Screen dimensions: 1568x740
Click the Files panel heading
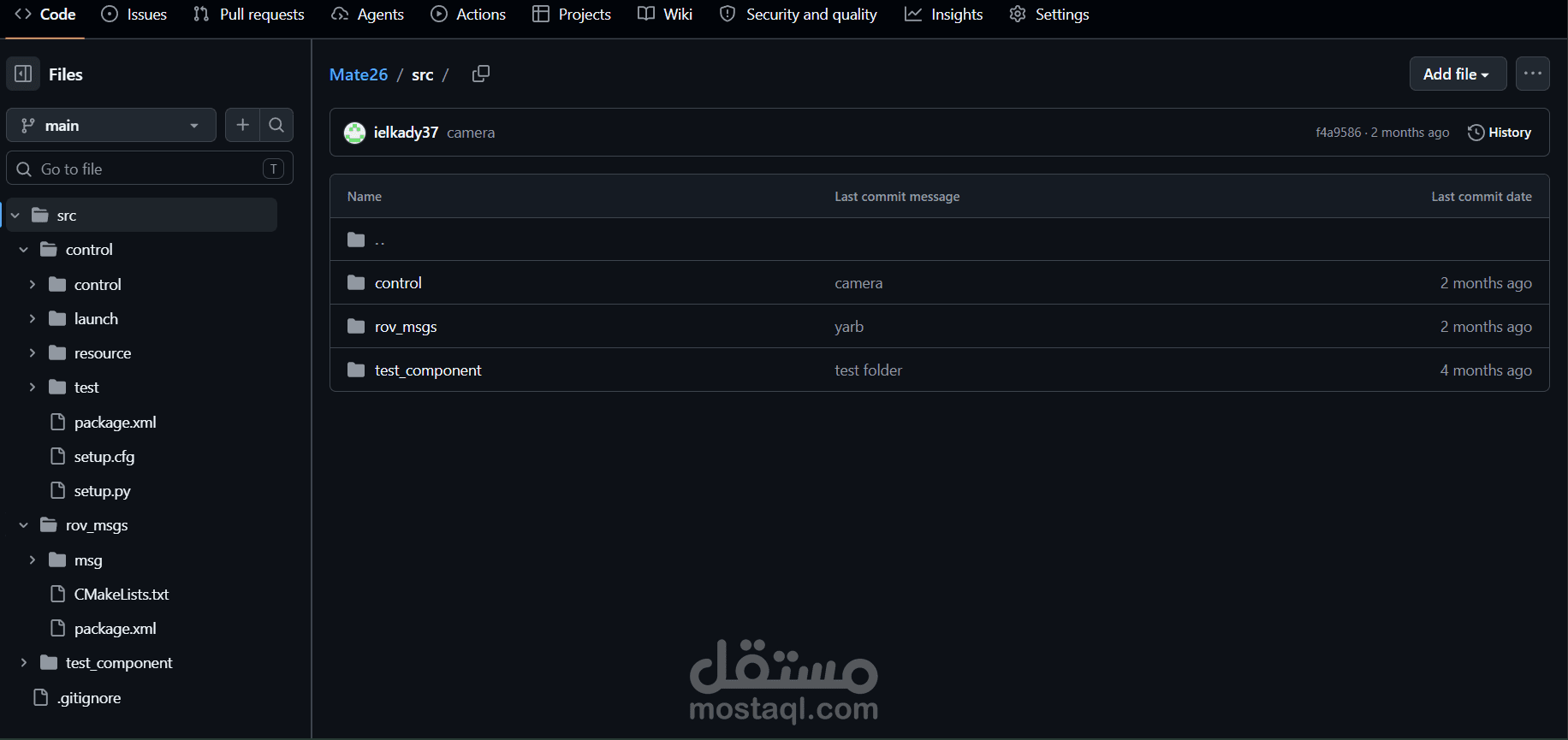(x=66, y=74)
